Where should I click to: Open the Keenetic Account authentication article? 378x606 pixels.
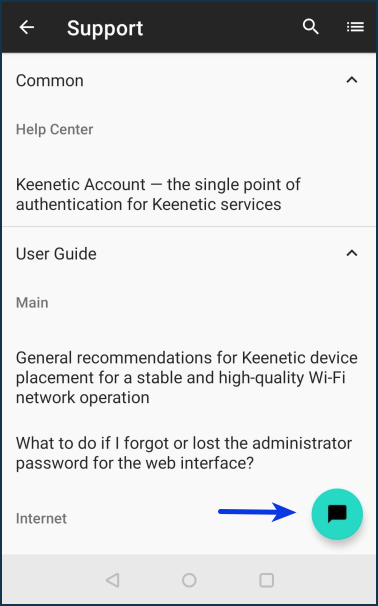158,194
